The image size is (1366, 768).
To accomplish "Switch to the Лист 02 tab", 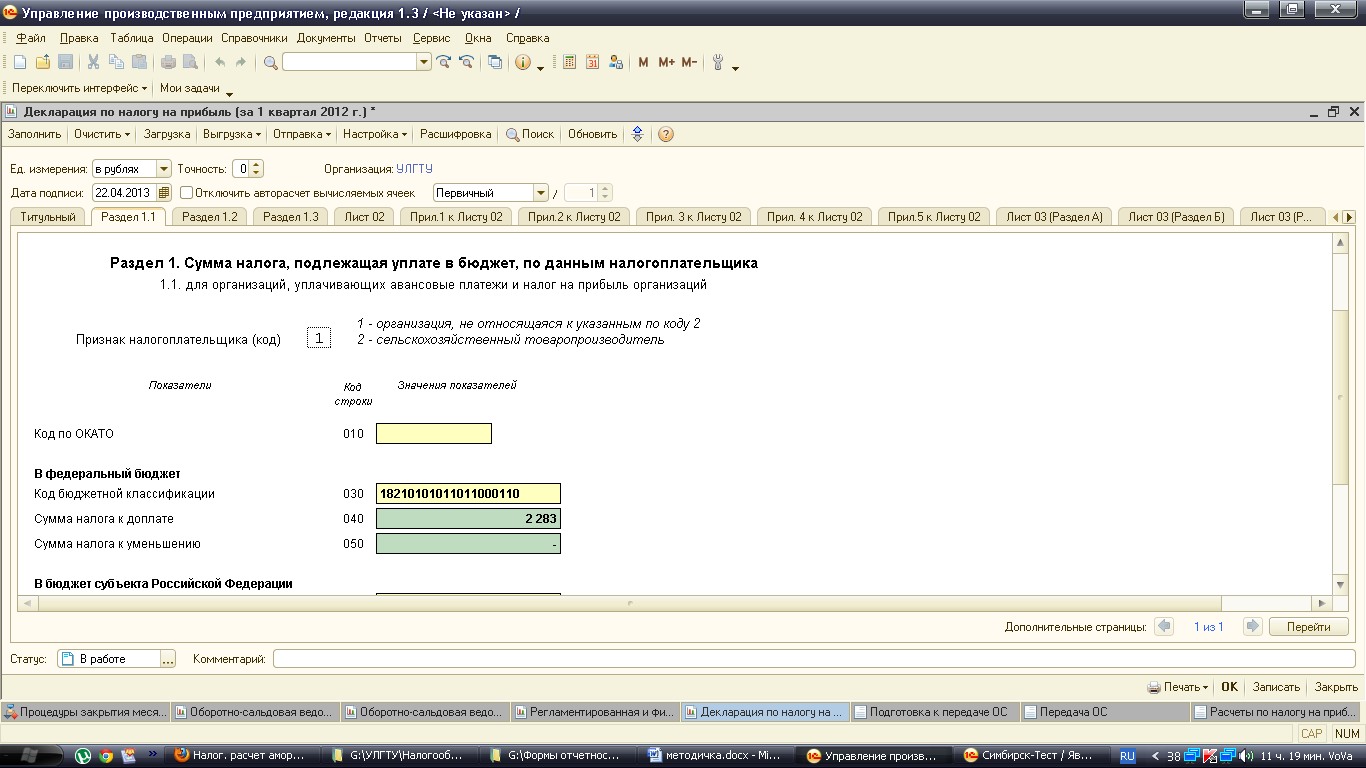I will click(365, 217).
